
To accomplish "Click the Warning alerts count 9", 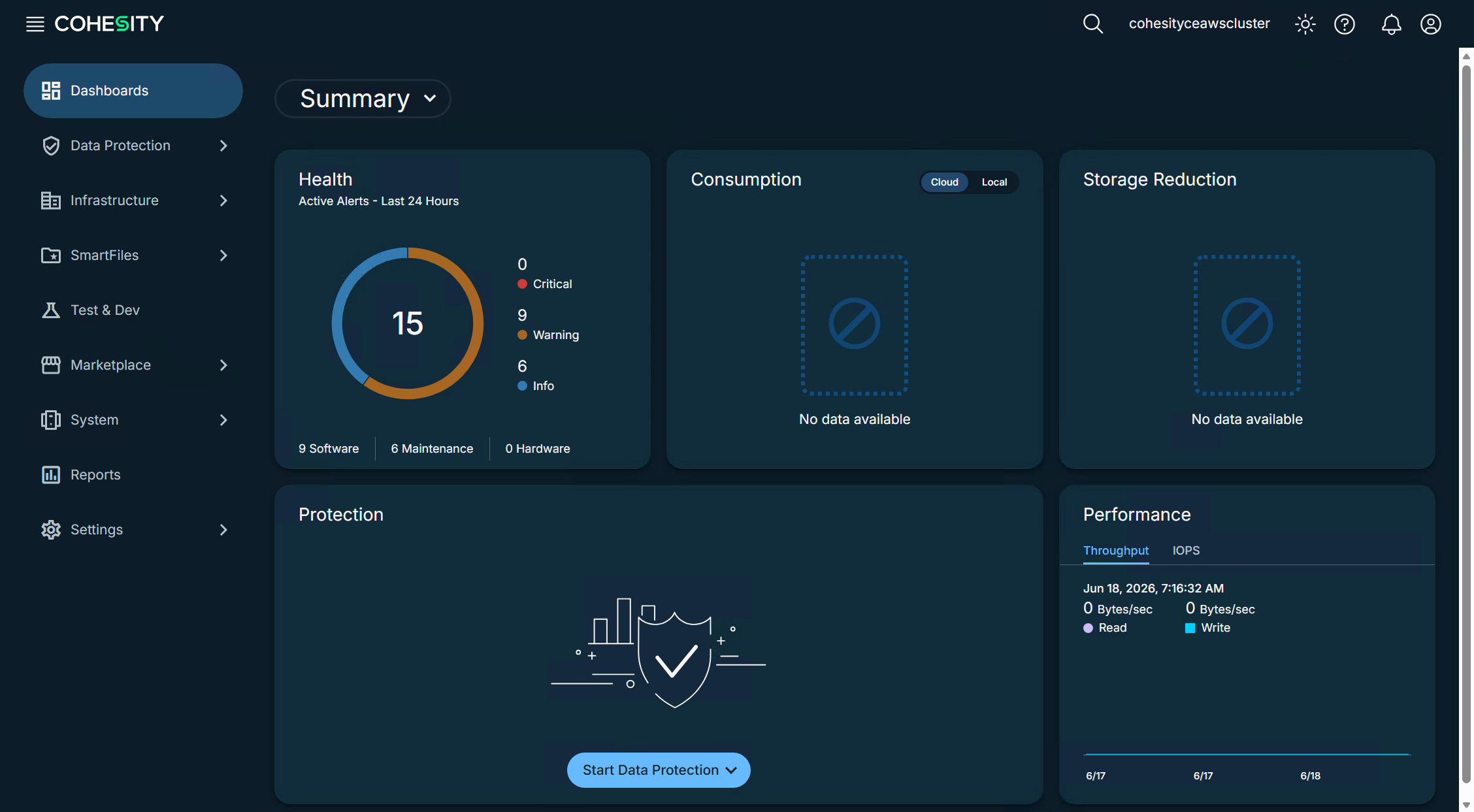I will (522, 316).
